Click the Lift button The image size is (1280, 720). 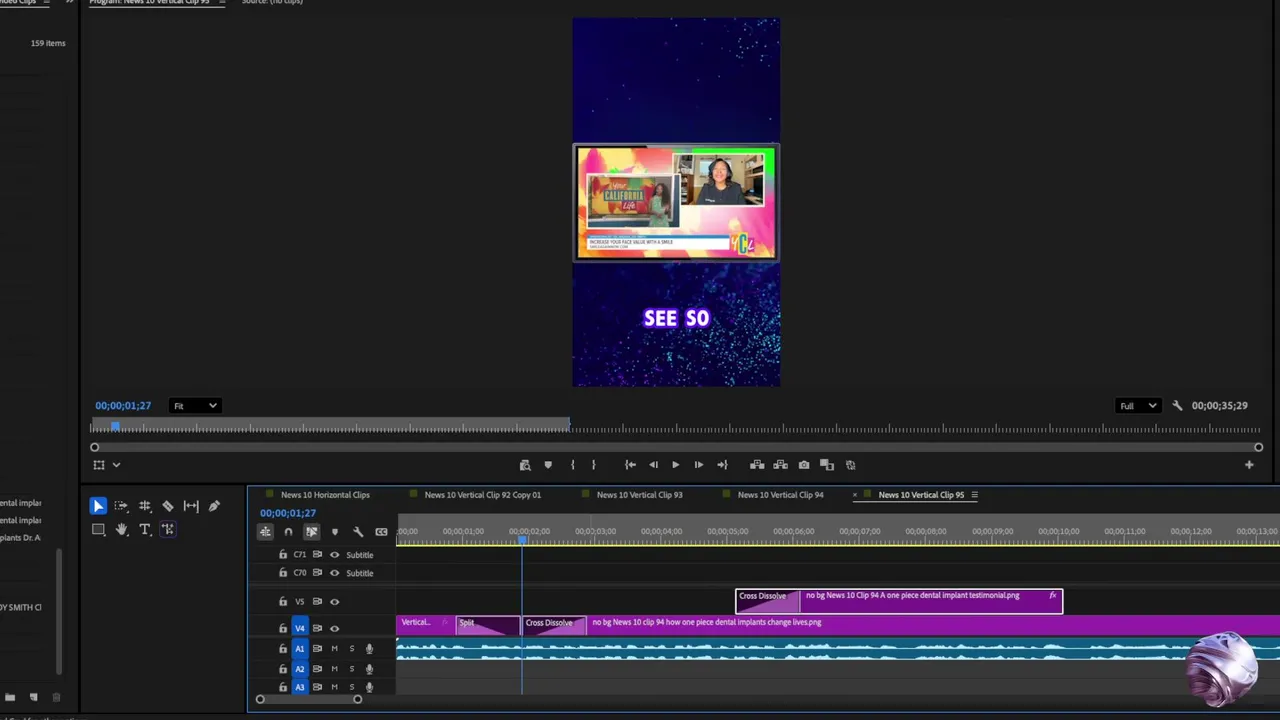[x=757, y=465]
